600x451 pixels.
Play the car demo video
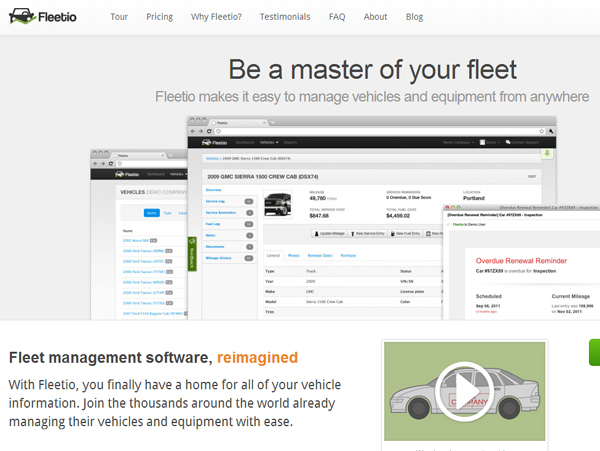(465, 391)
